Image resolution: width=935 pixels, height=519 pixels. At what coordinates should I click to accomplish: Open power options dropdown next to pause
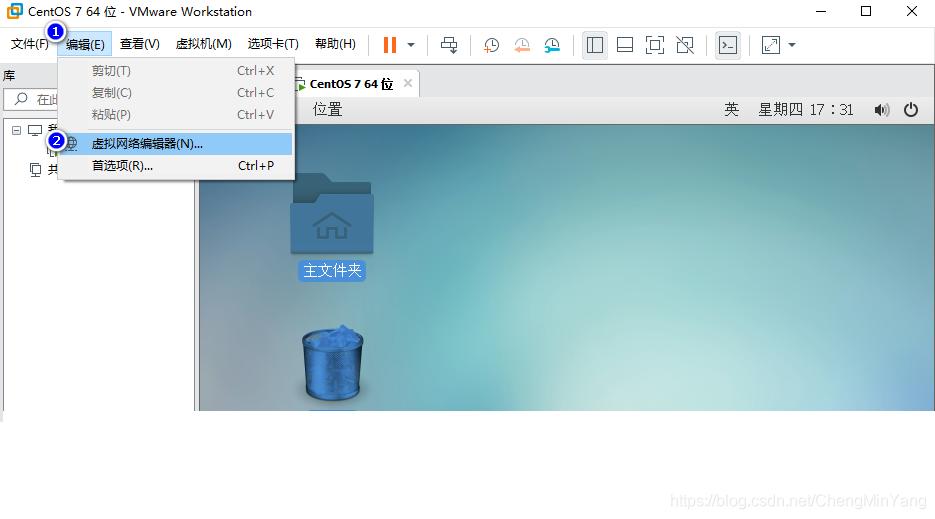pyautogui.click(x=411, y=45)
